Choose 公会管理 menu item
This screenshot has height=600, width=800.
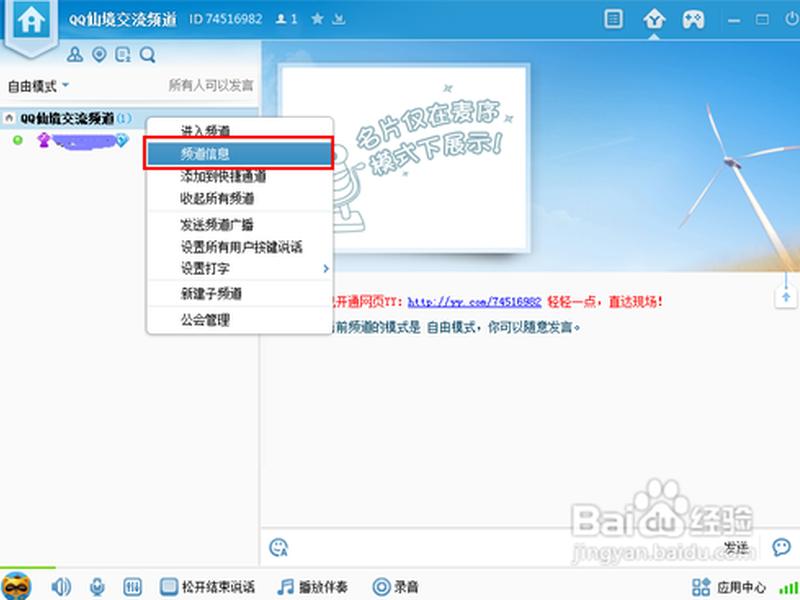click(x=240, y=320)
